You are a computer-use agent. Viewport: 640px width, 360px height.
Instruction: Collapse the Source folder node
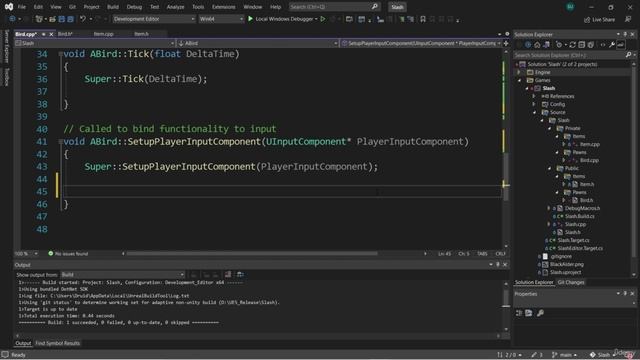(x=534, y=112)
